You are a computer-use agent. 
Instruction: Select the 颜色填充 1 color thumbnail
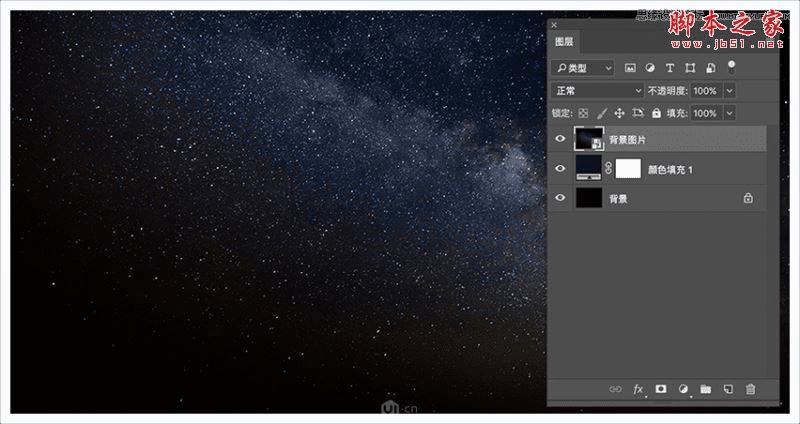(x=589, y=168)
